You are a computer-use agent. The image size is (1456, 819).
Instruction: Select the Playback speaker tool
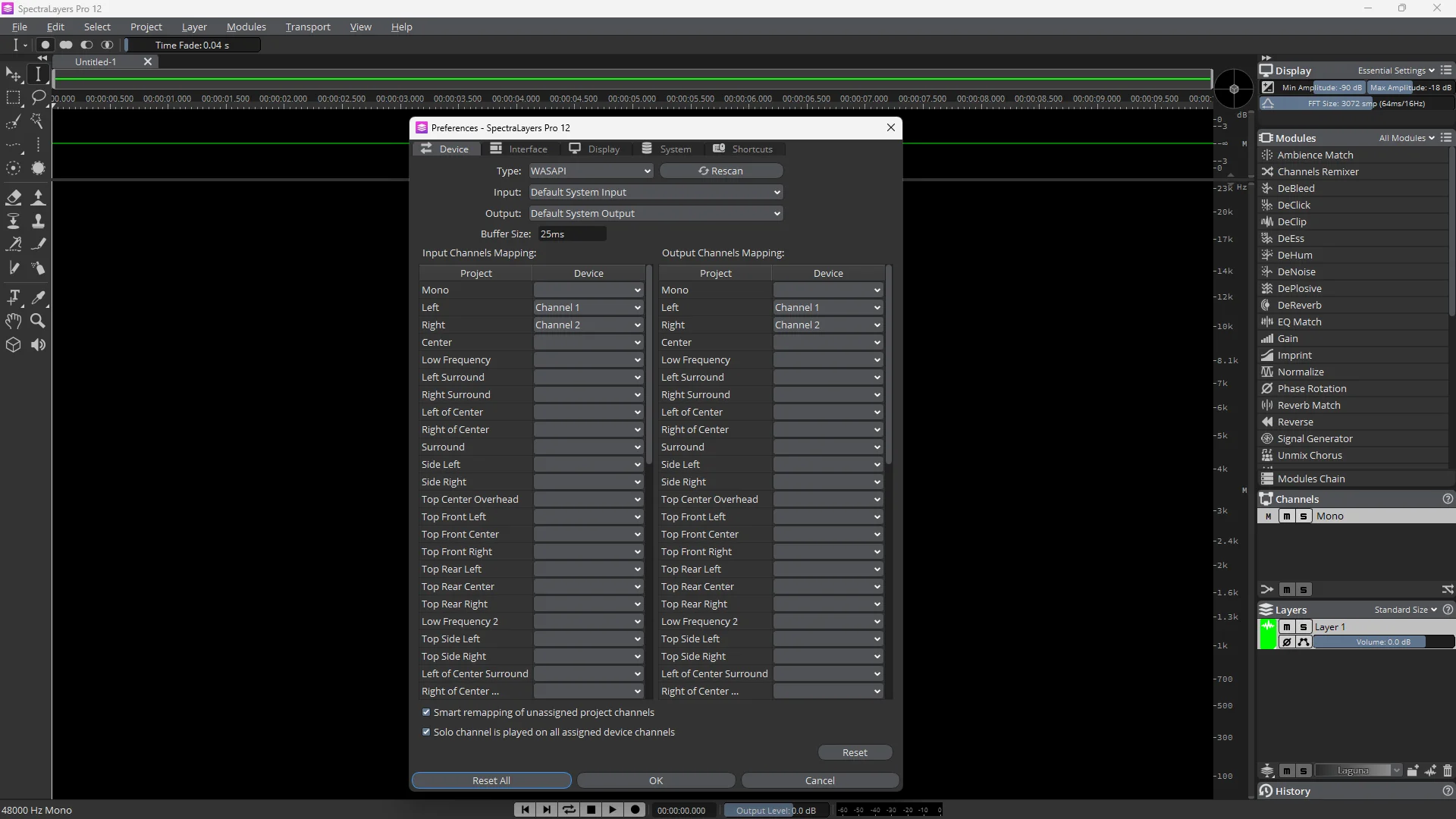[38, 345]
